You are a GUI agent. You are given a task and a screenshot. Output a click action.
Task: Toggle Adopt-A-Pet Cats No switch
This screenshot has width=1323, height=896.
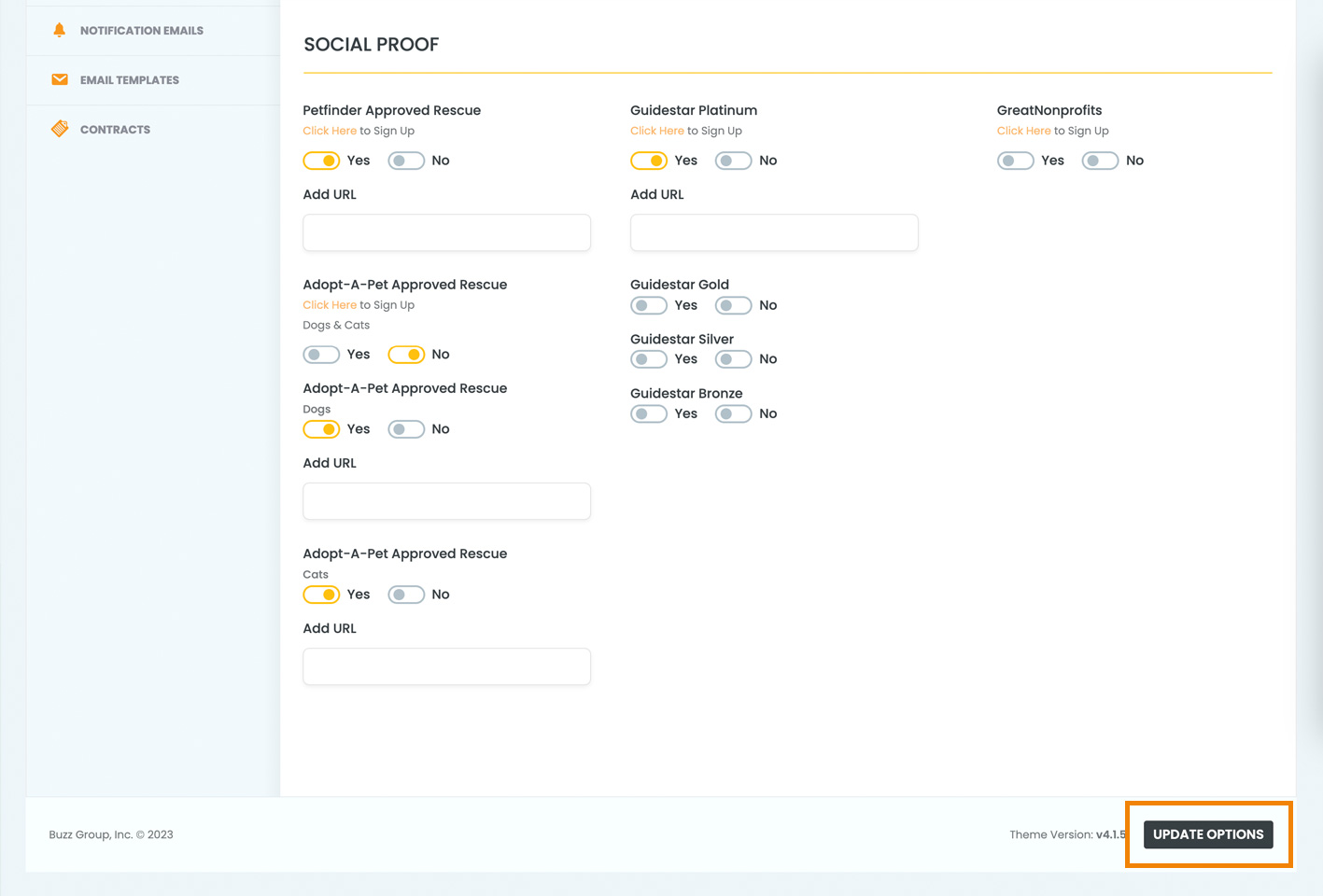click(406, 595)
